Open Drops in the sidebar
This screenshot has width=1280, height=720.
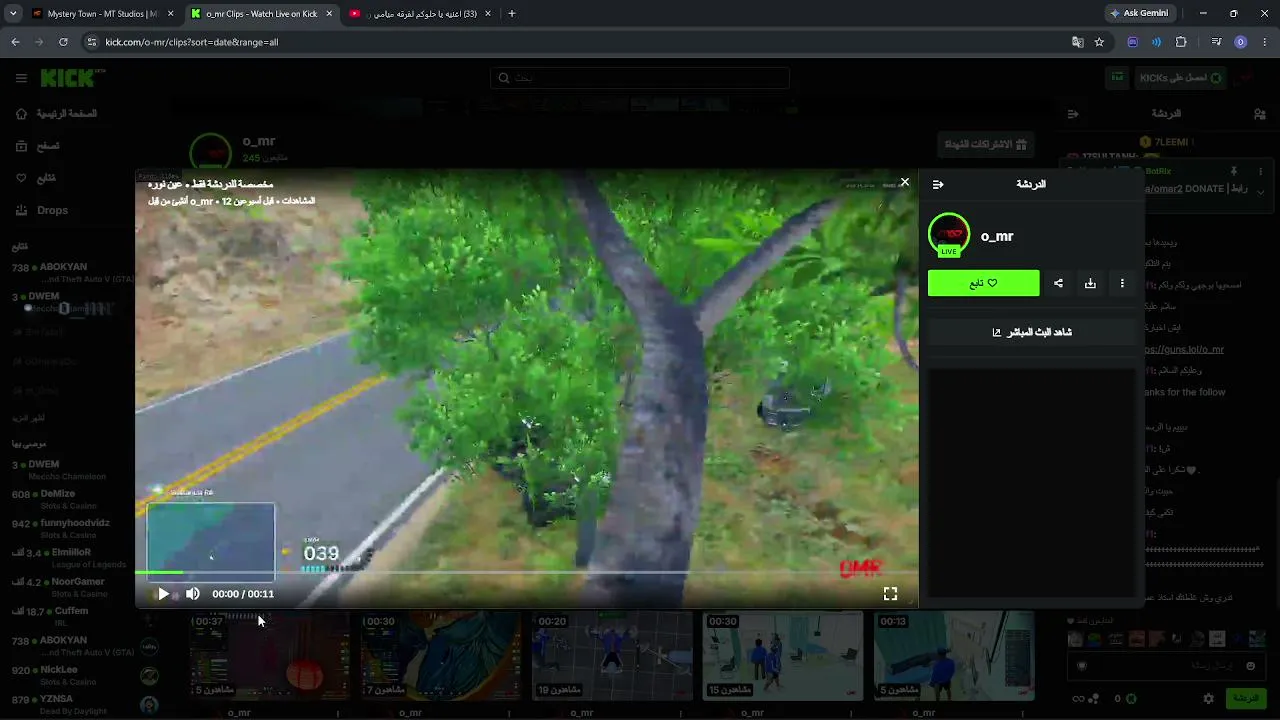pos(42,210)
